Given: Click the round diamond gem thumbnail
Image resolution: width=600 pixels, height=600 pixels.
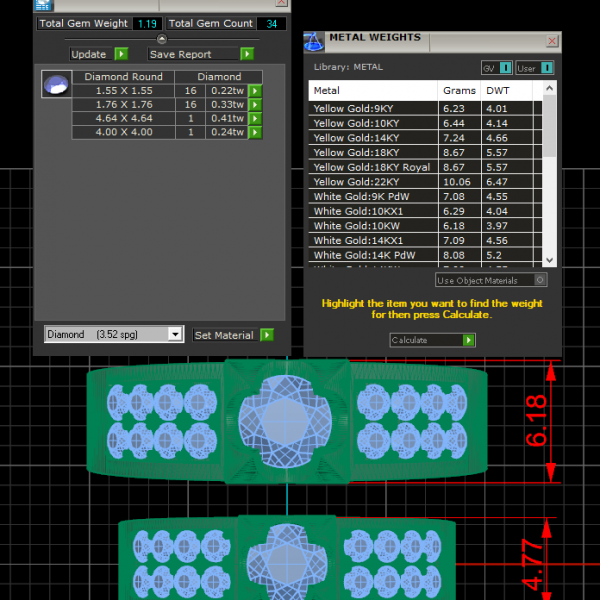Looking at the screenshot, I should click(57, 85).
